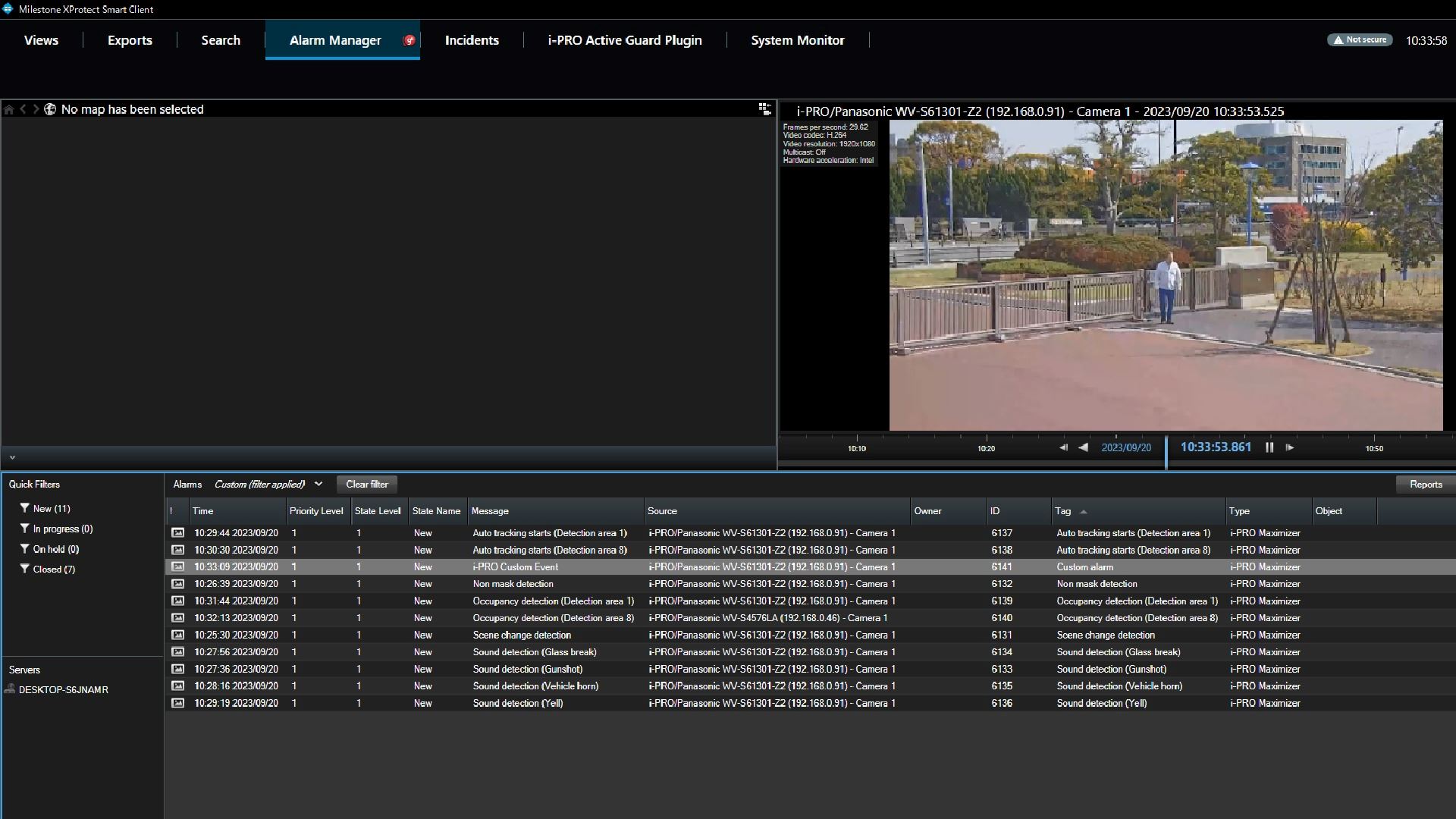The height and width of the screenshot is (819, 1456).
Task: Play video in reverse
Action: point(1083,447)
